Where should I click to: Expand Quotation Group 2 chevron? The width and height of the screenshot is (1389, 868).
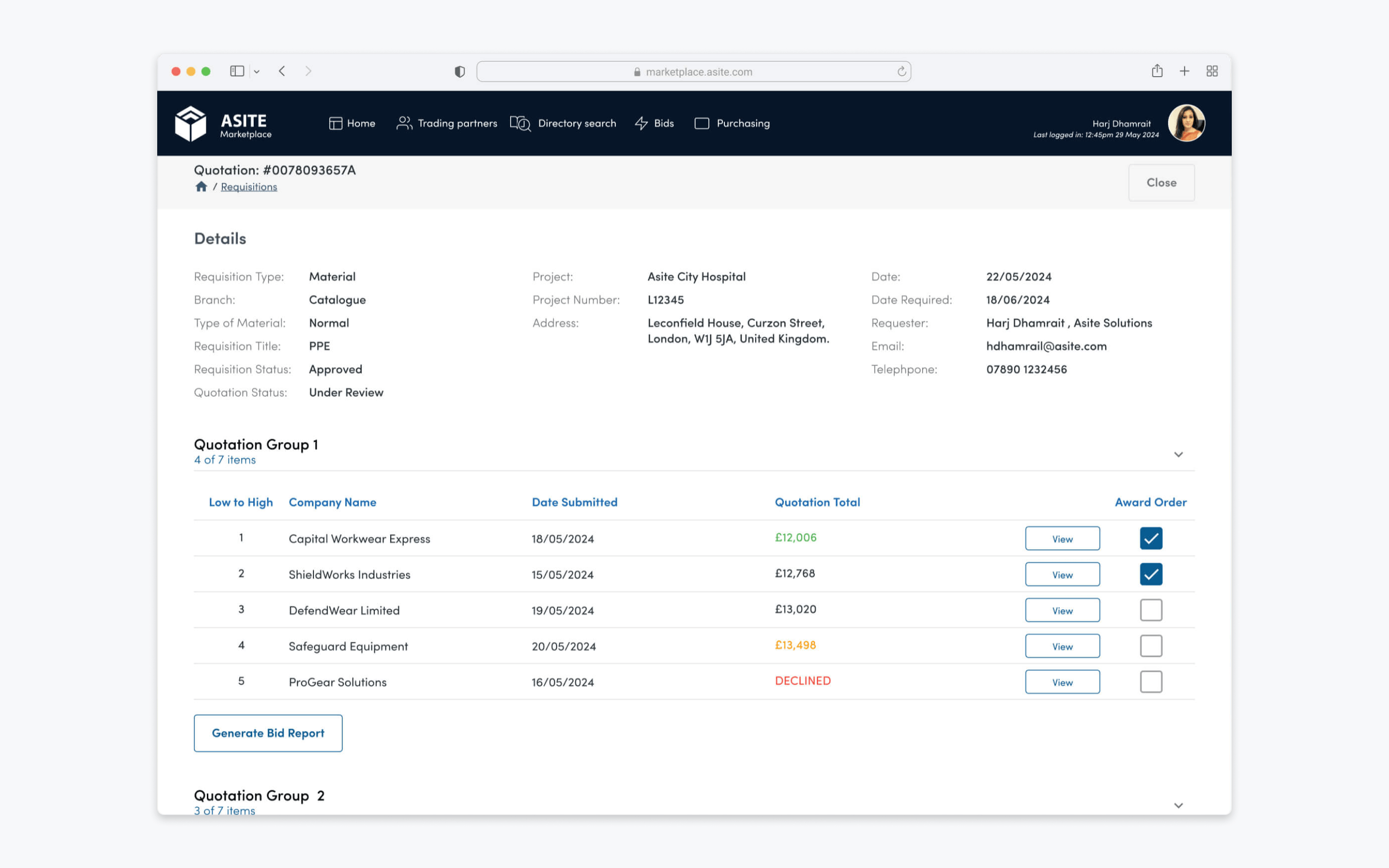coord(1178,805)
